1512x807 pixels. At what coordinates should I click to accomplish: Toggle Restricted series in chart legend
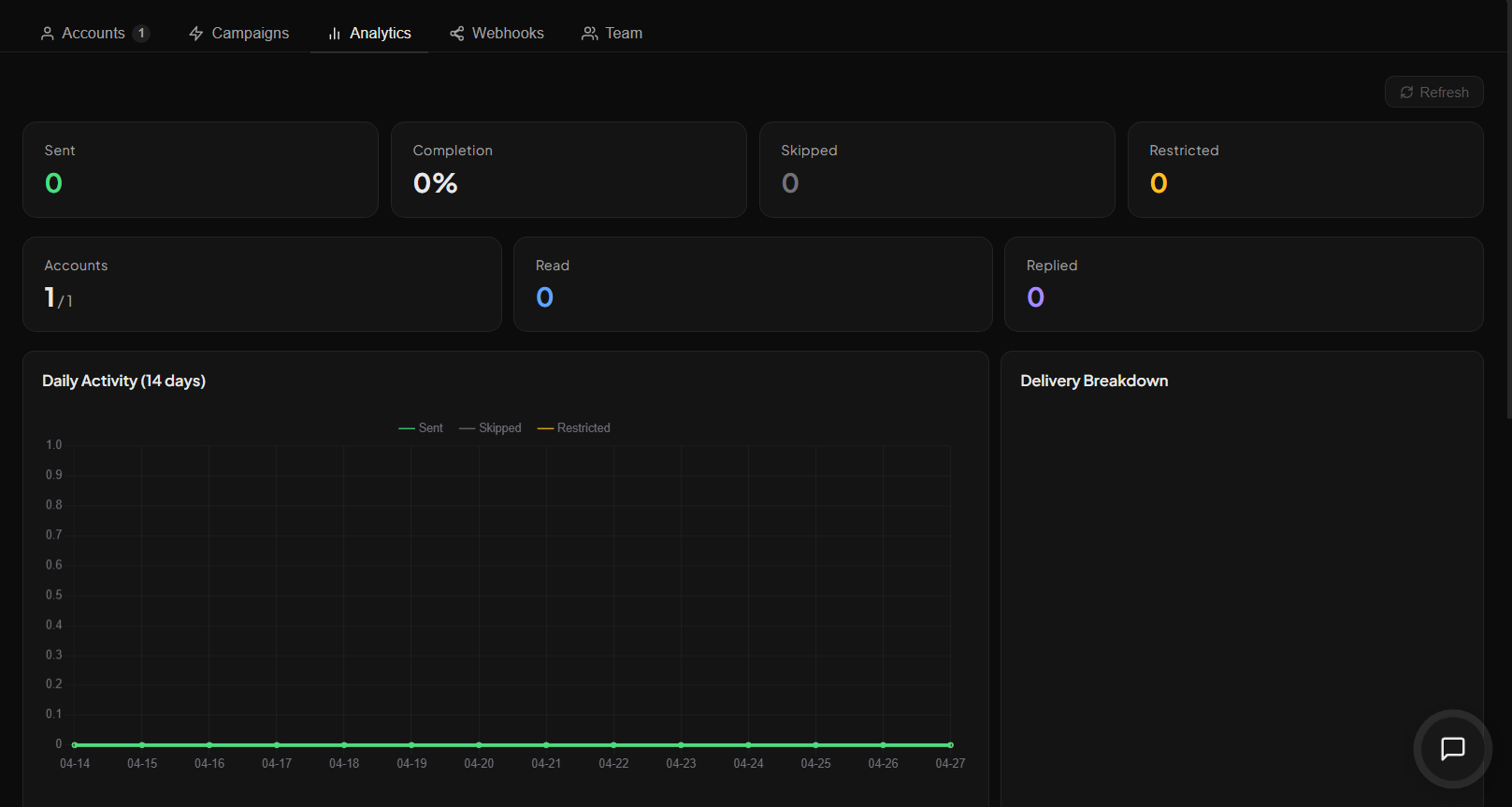pyautogui.click(x=574, y=428)
